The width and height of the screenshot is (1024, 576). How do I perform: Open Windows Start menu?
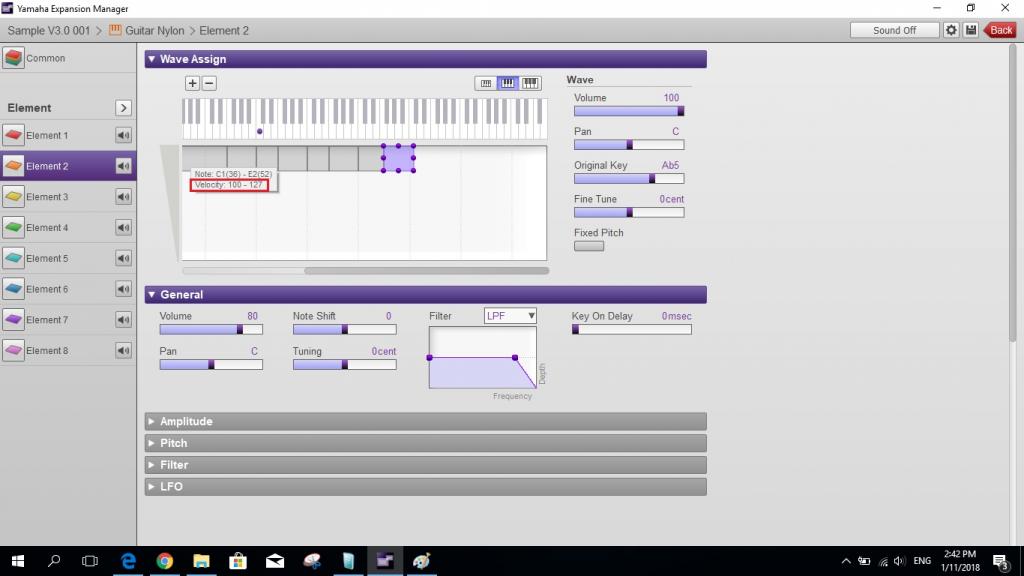click(x=18, y=560)
